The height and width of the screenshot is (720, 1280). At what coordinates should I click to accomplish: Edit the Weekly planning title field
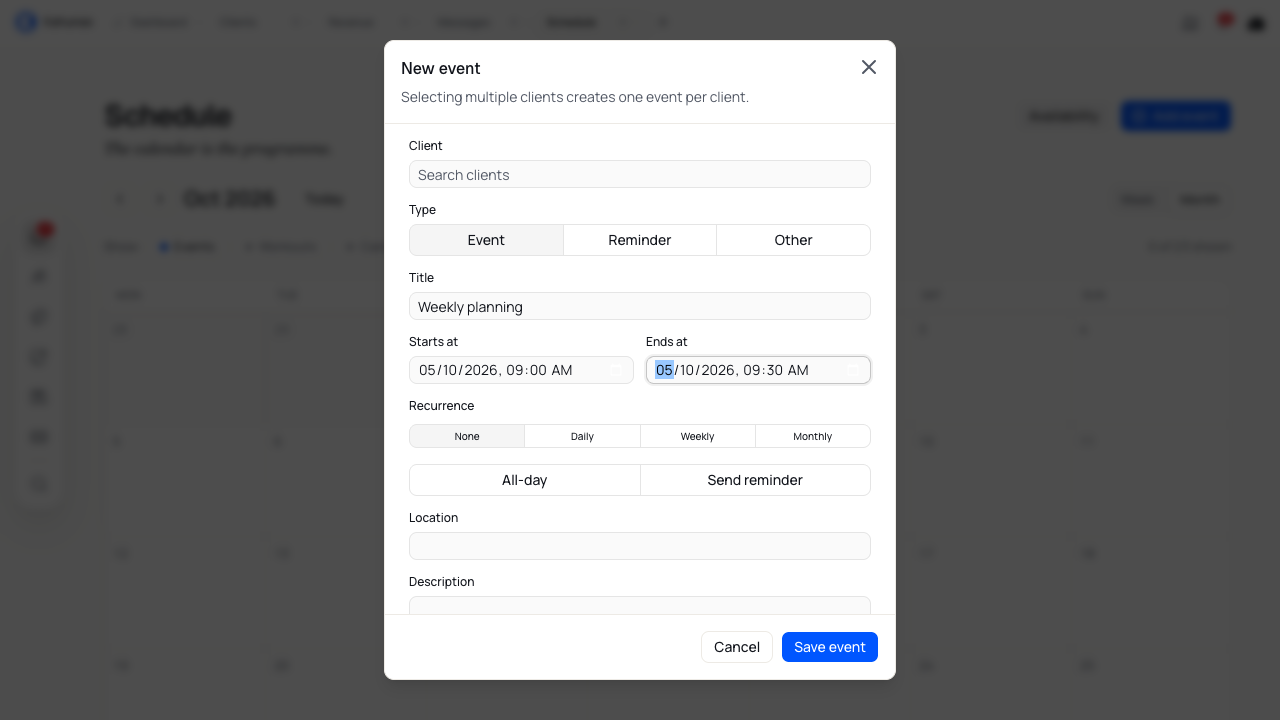640,306
